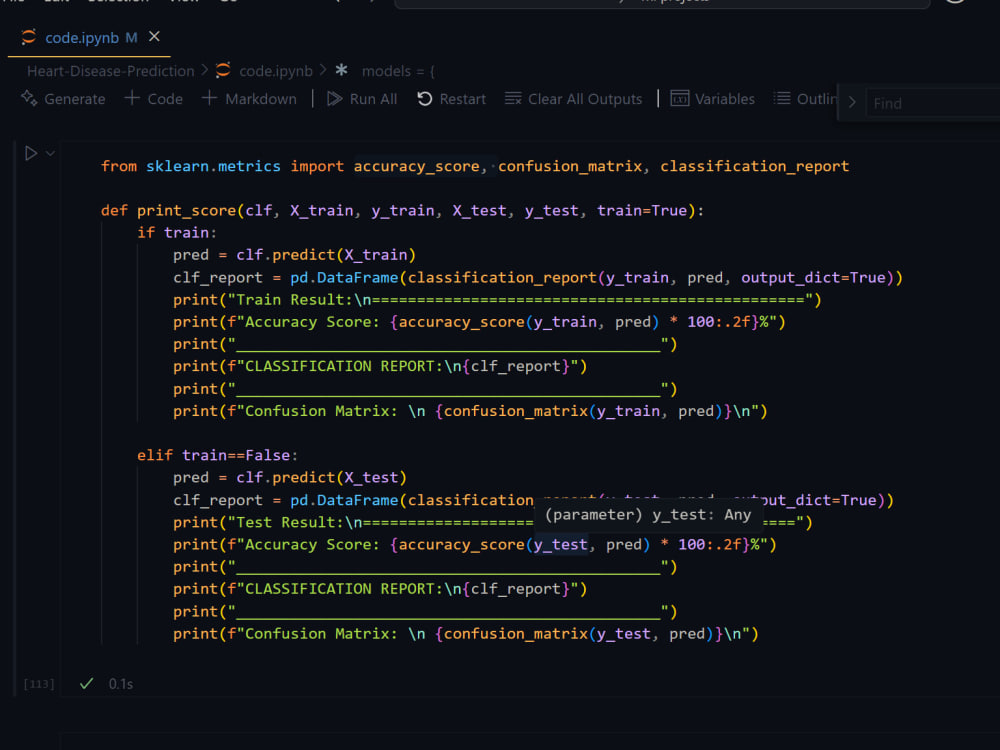1000x750 pixels.
Task: Focus the Find input field
Action: [x=932, y=103]
